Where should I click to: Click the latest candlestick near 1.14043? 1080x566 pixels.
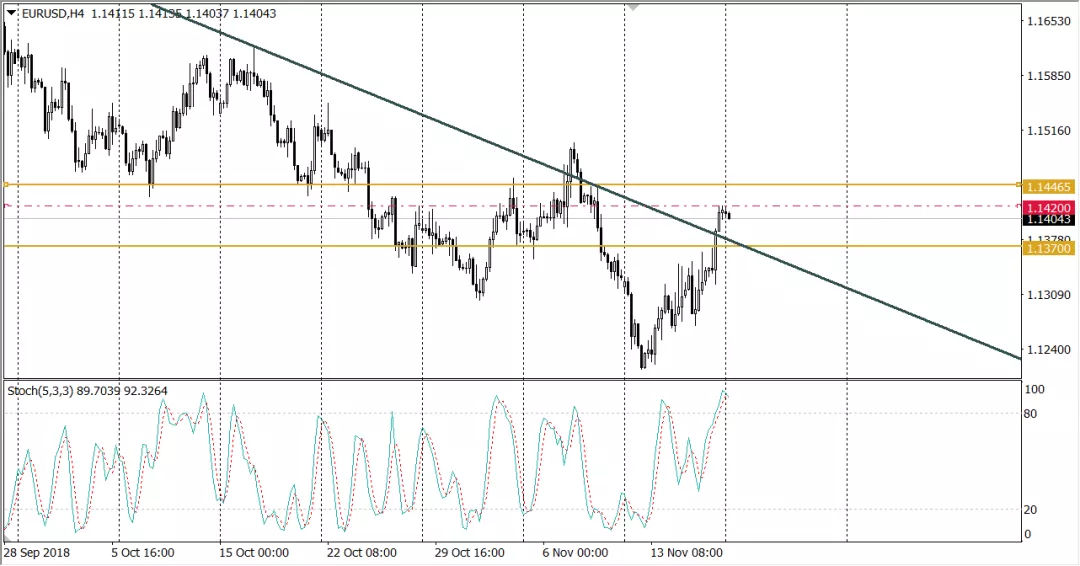(729, 215)
